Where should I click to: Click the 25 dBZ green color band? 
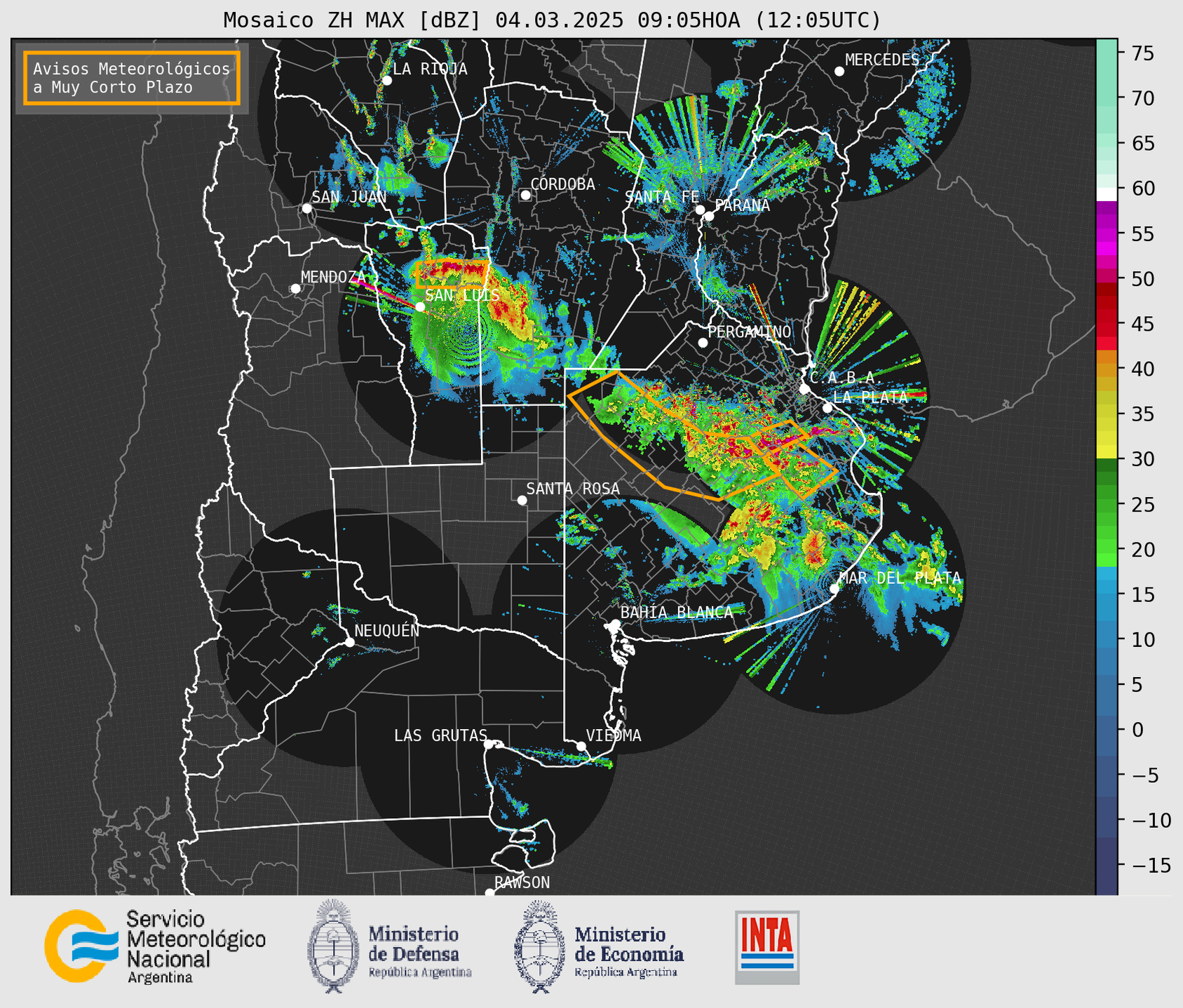click(1107, 505)
